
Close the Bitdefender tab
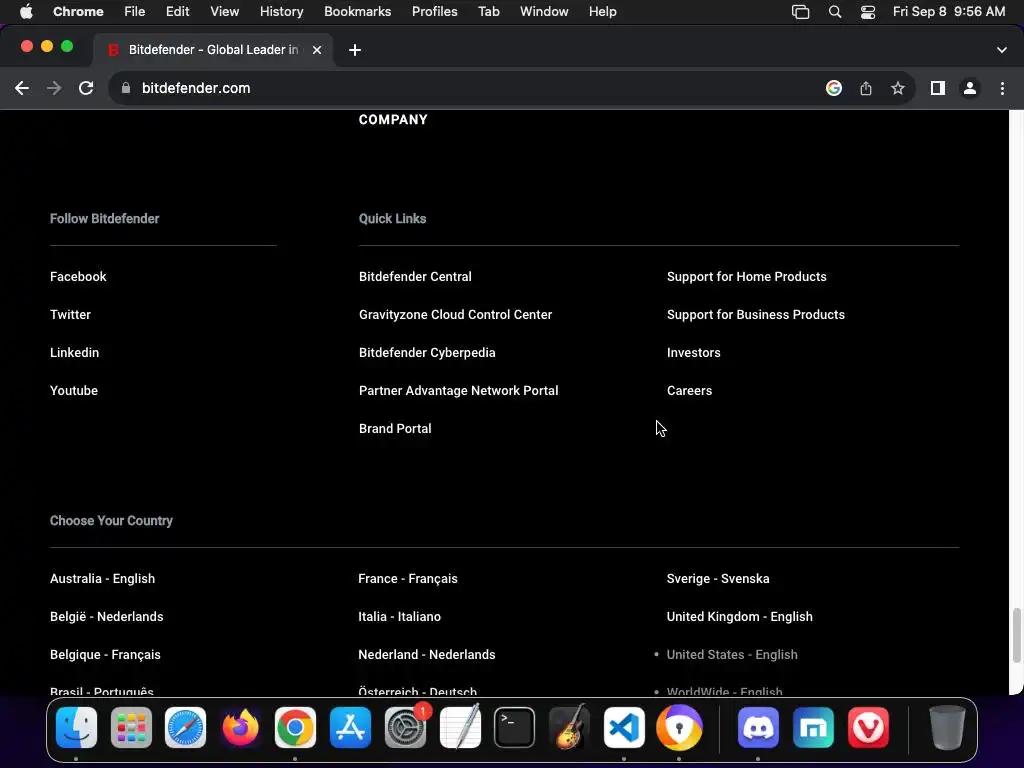click(x=317, y=50)
